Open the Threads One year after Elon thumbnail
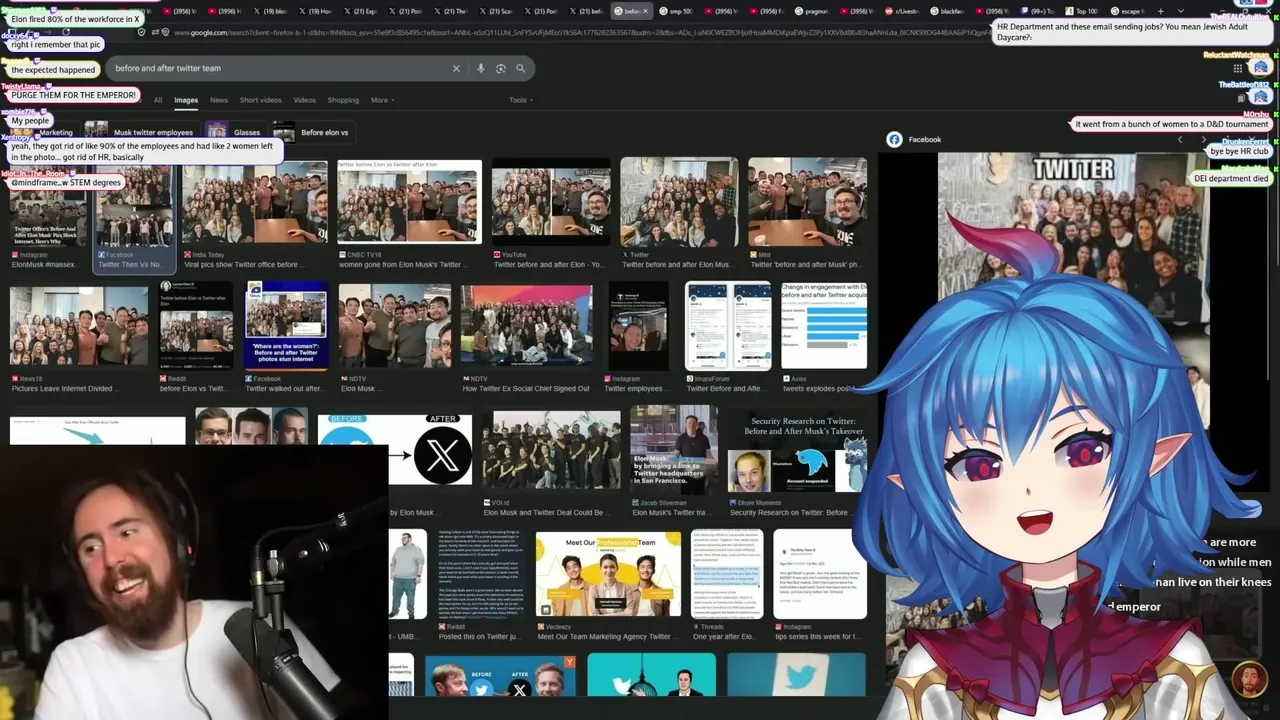Screen dimensions: 1280x720 coord(727,574)
